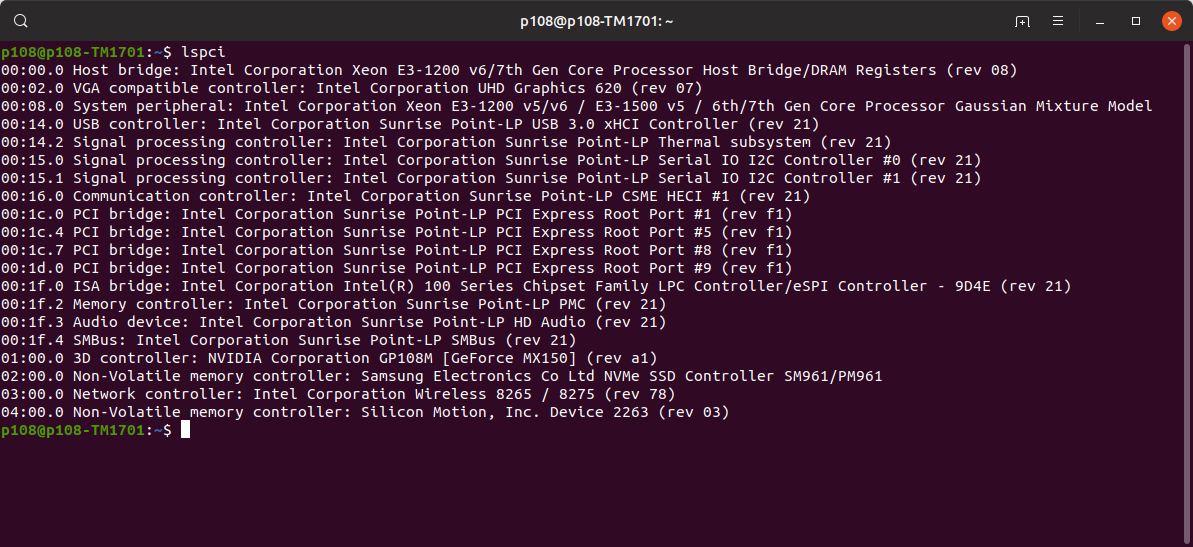Viewport: 1193px width, 547px height.
Task: Click the Thermal subsystem line
Action: [x=446, y=142]
